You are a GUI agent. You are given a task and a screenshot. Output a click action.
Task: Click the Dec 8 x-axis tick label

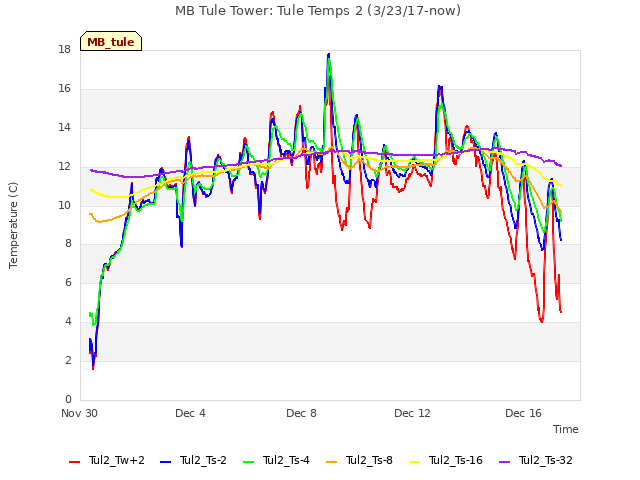[x=301, y=413]
